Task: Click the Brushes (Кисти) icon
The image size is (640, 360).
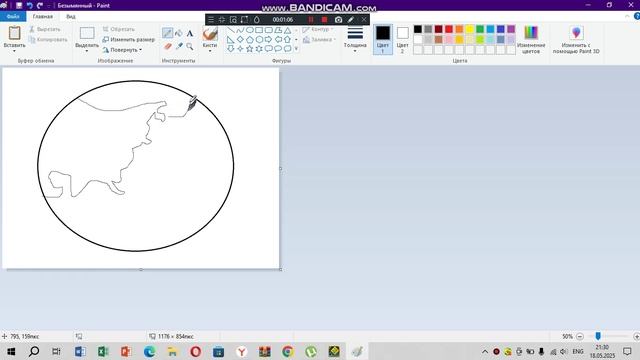Action: point(210,33)
